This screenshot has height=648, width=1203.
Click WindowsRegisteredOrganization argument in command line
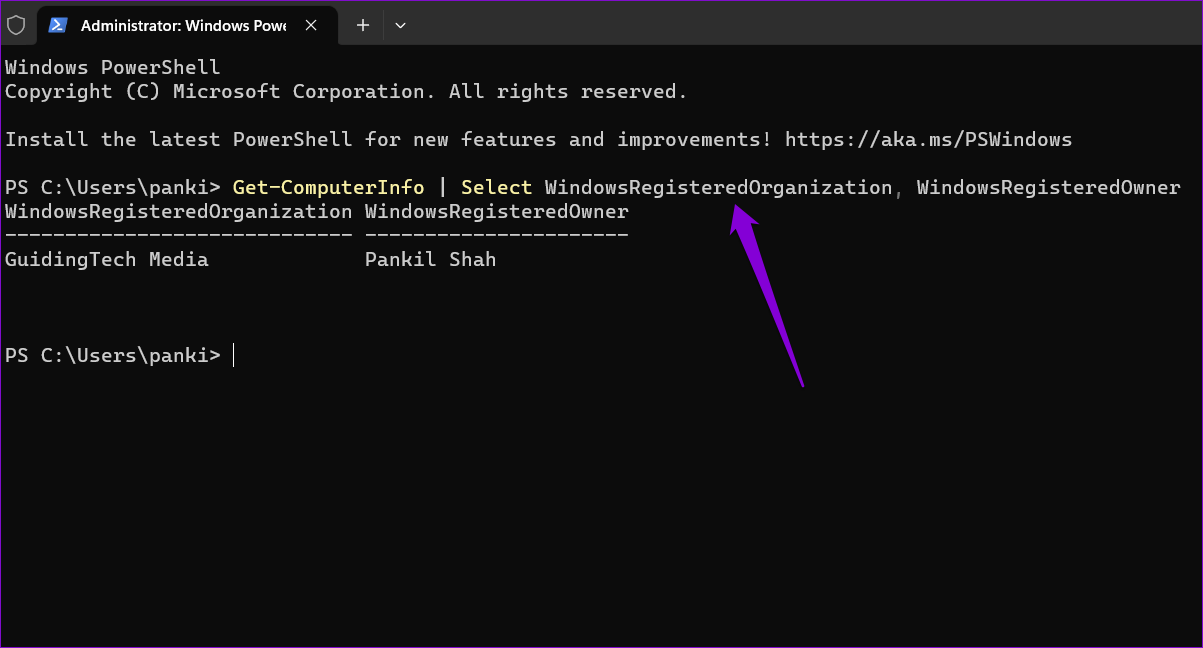click(718, 187)
